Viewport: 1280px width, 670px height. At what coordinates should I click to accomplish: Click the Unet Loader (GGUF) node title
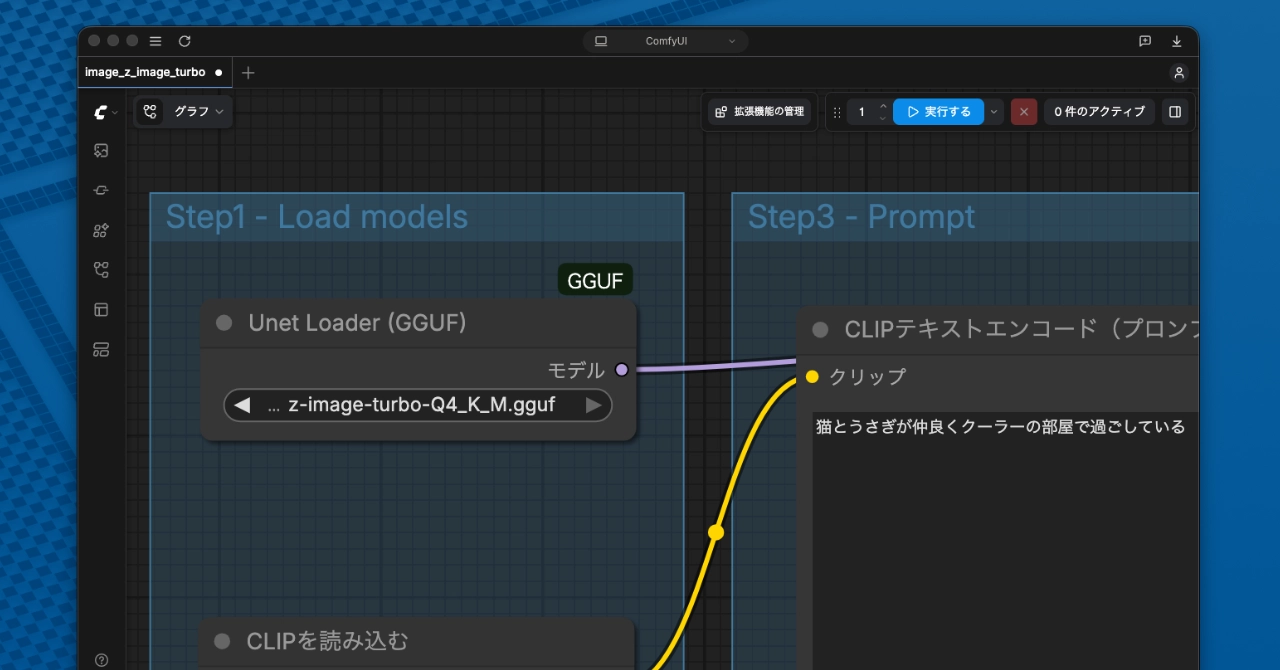point(358,323)
